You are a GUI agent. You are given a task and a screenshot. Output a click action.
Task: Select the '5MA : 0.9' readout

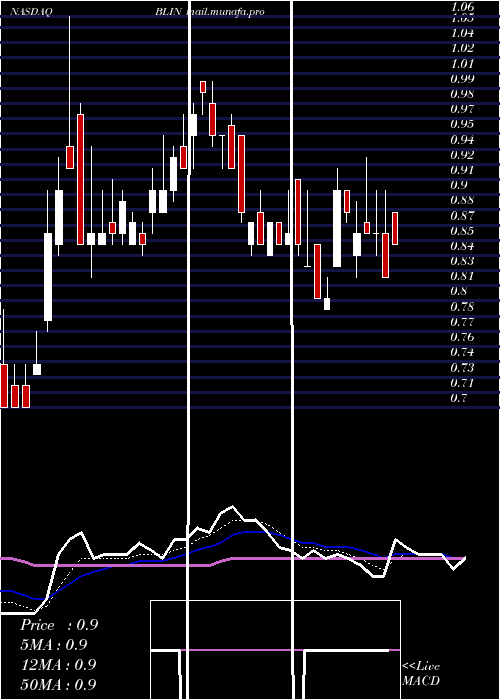pyautogui.click(x=54, y=645)
